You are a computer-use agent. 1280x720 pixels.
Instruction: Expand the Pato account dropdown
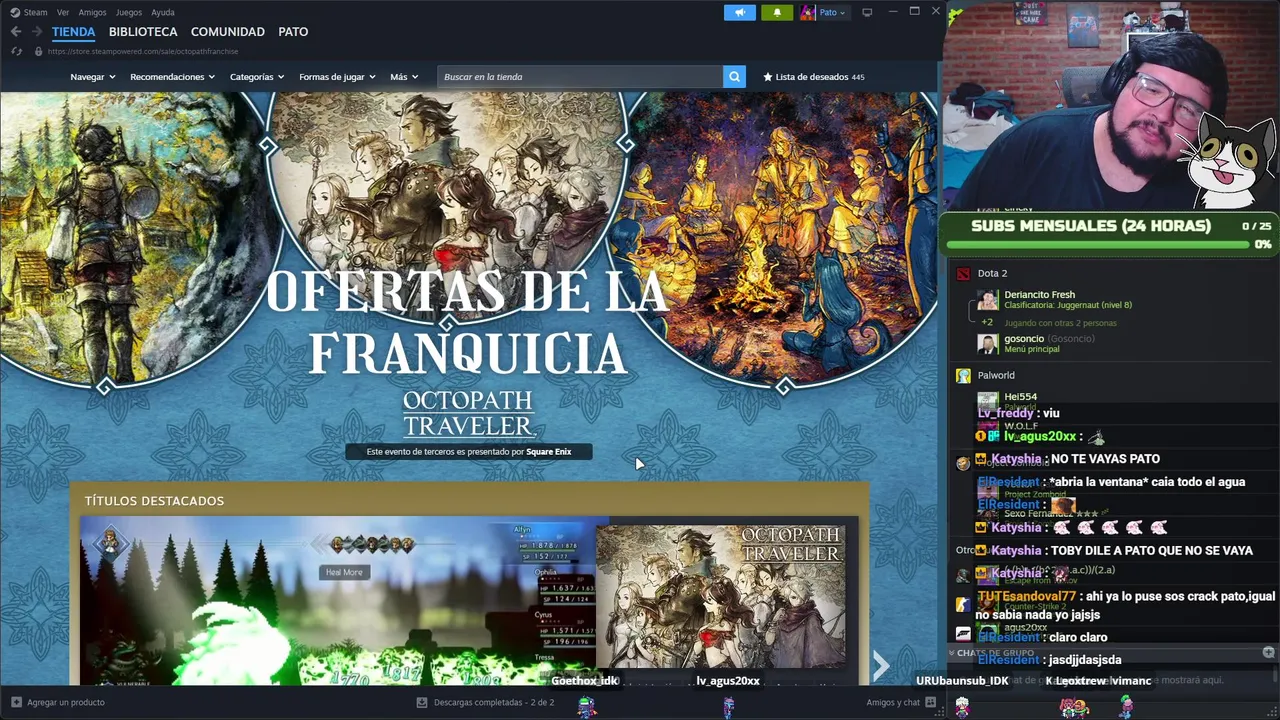832,12
